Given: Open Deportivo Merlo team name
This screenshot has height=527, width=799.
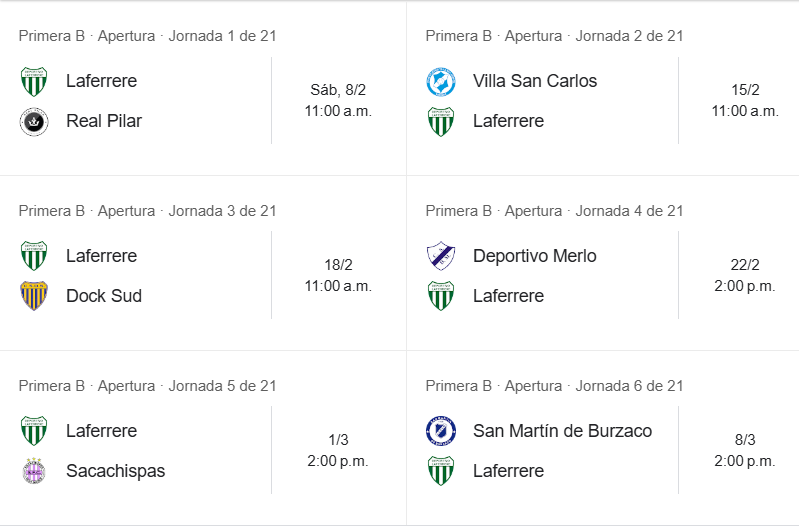Looking at the screenshot, I should coord(535,256).
